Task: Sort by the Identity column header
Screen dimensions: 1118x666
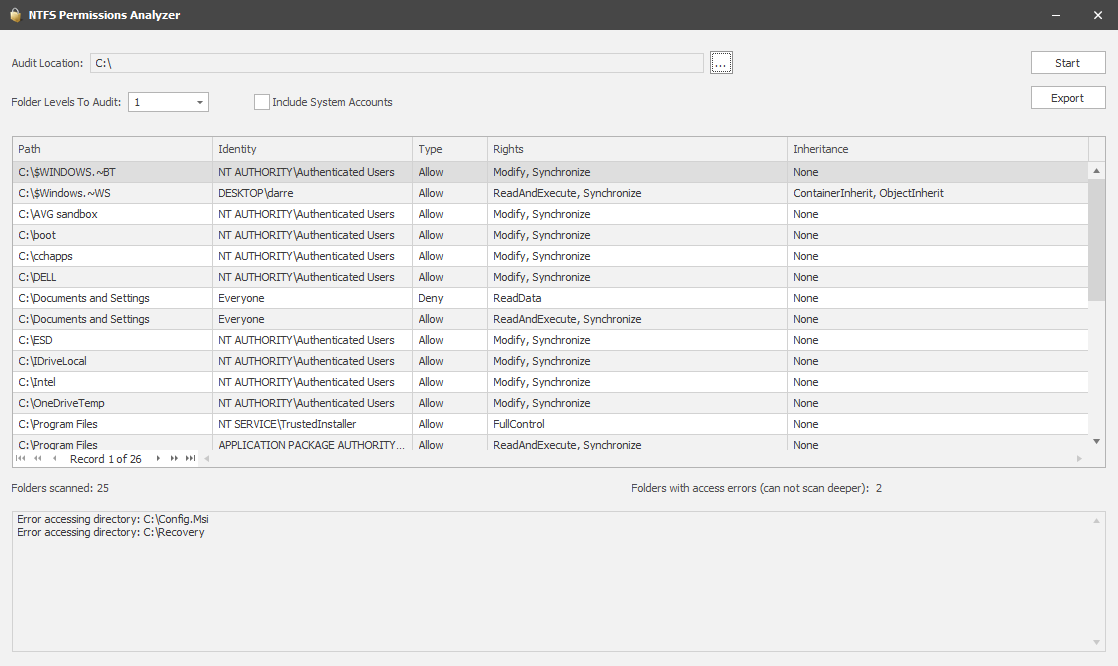Action: (x=312, y=149)
